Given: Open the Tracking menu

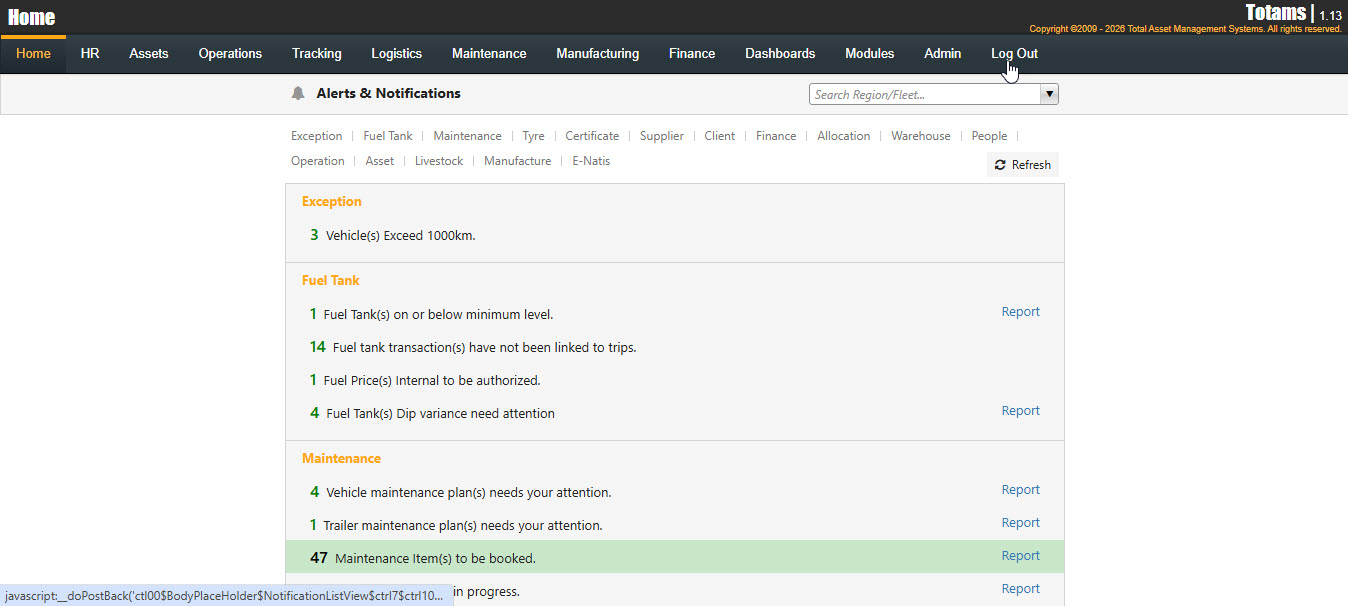Looking at the screenshot, I should (316, 54).
